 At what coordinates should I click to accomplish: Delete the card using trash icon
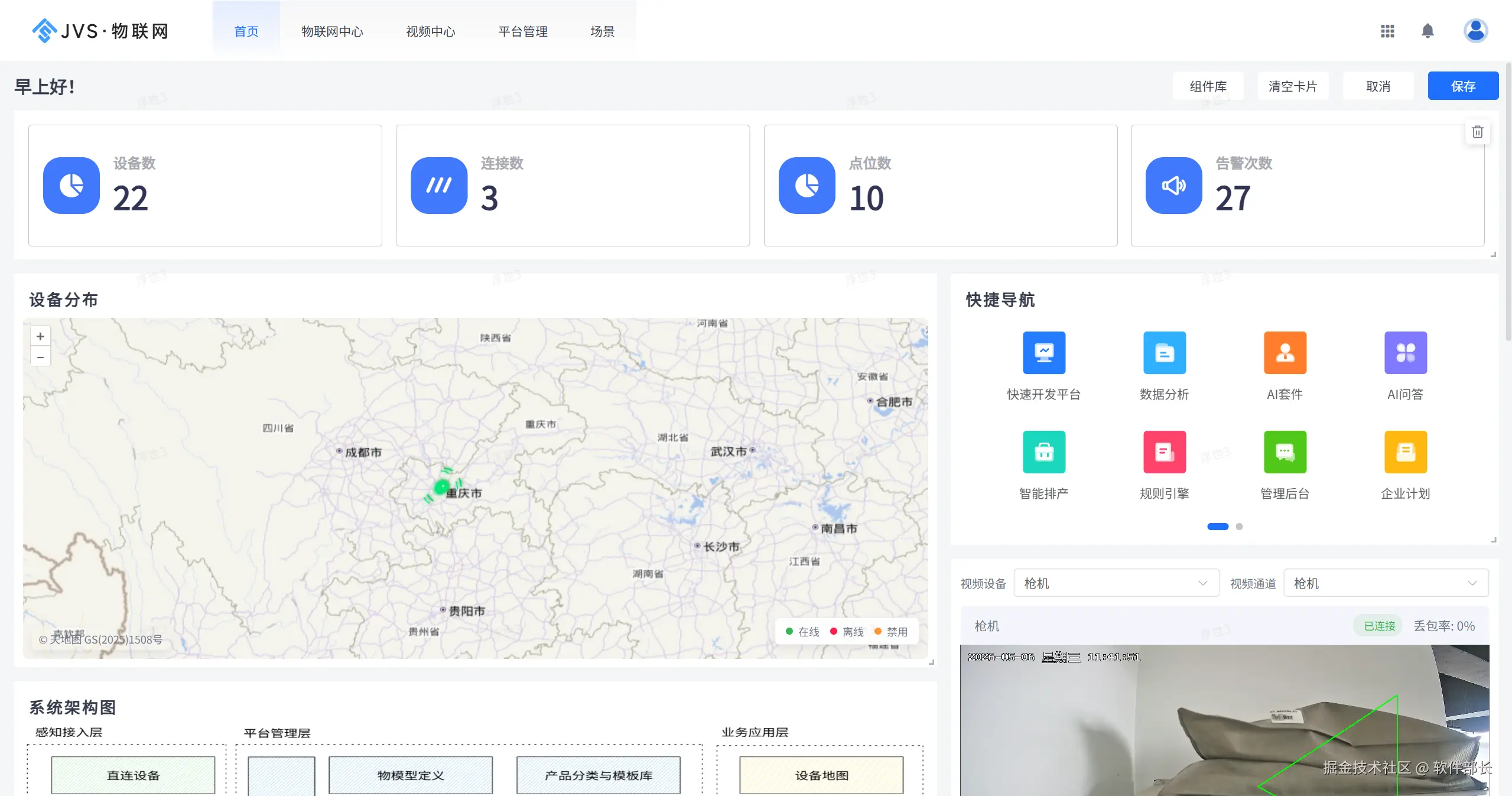(x=1477, y=132)
